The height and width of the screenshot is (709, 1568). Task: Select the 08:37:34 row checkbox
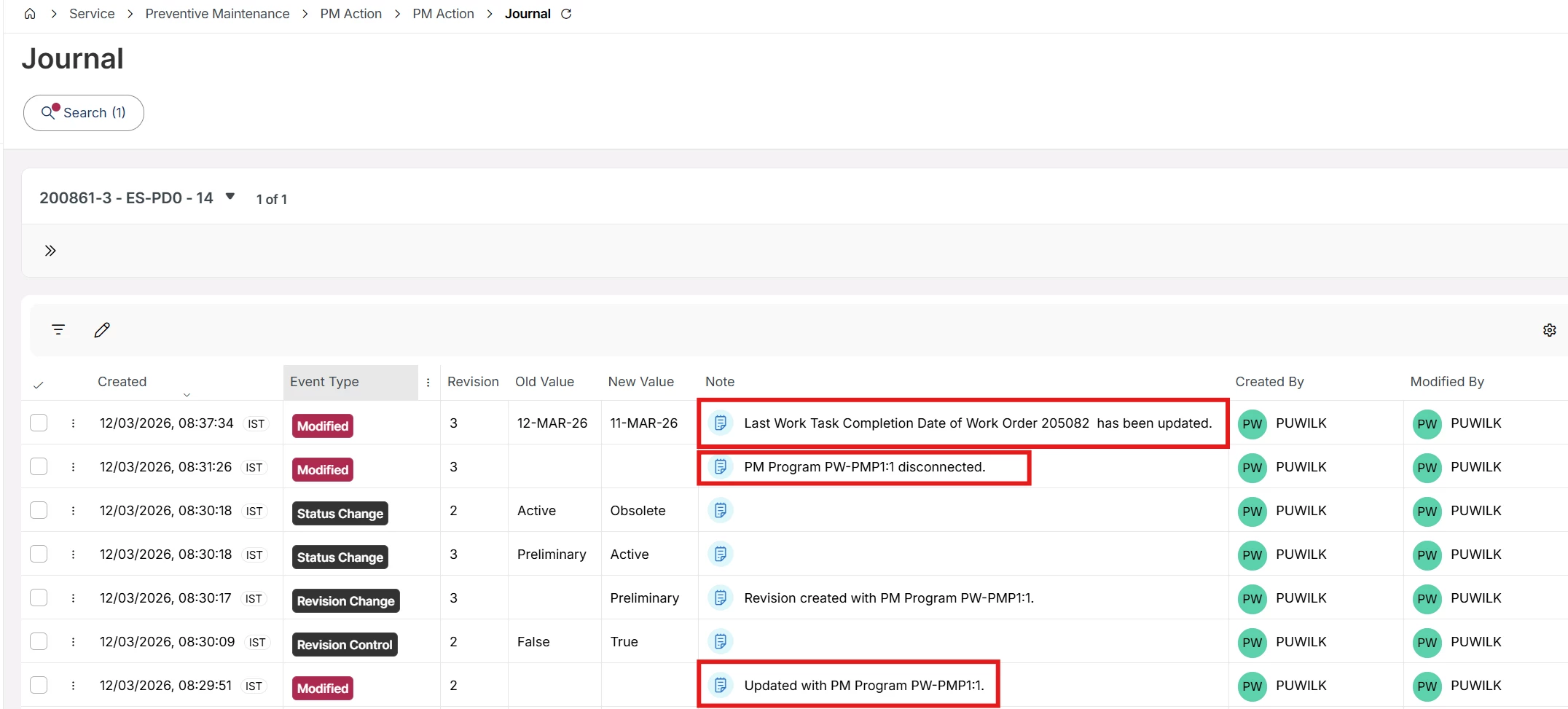39,423
